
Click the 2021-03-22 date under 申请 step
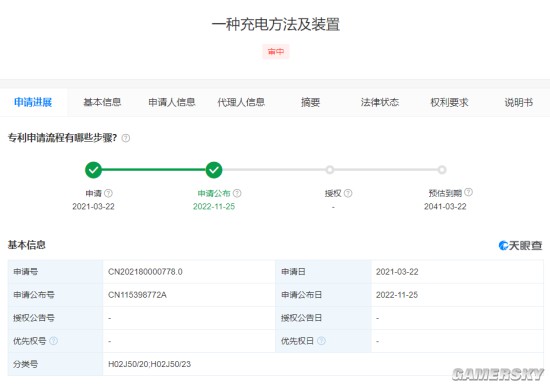pos(93,206)
